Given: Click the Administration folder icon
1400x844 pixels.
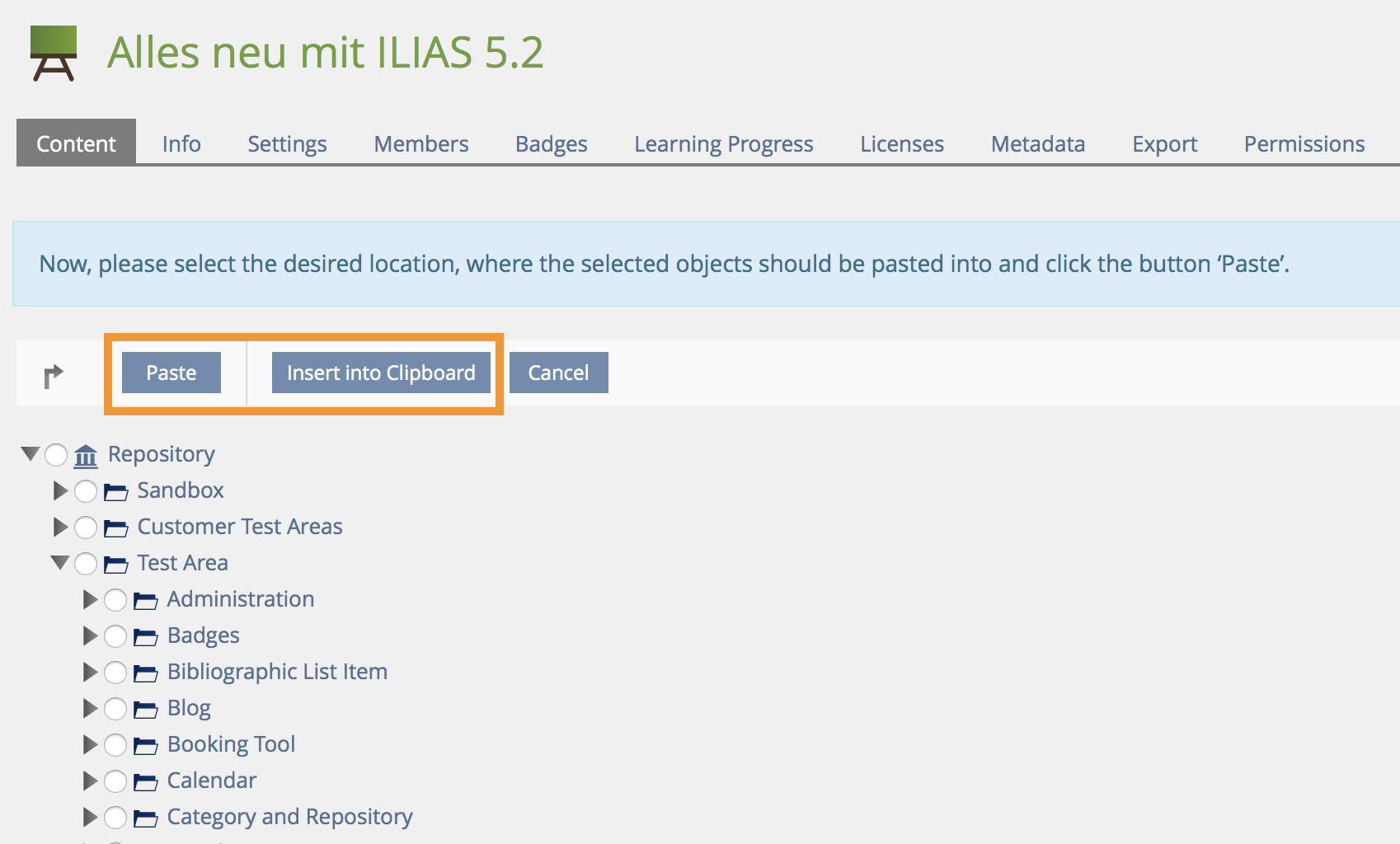Looking at the screenshot, I should tap(145, 601).
